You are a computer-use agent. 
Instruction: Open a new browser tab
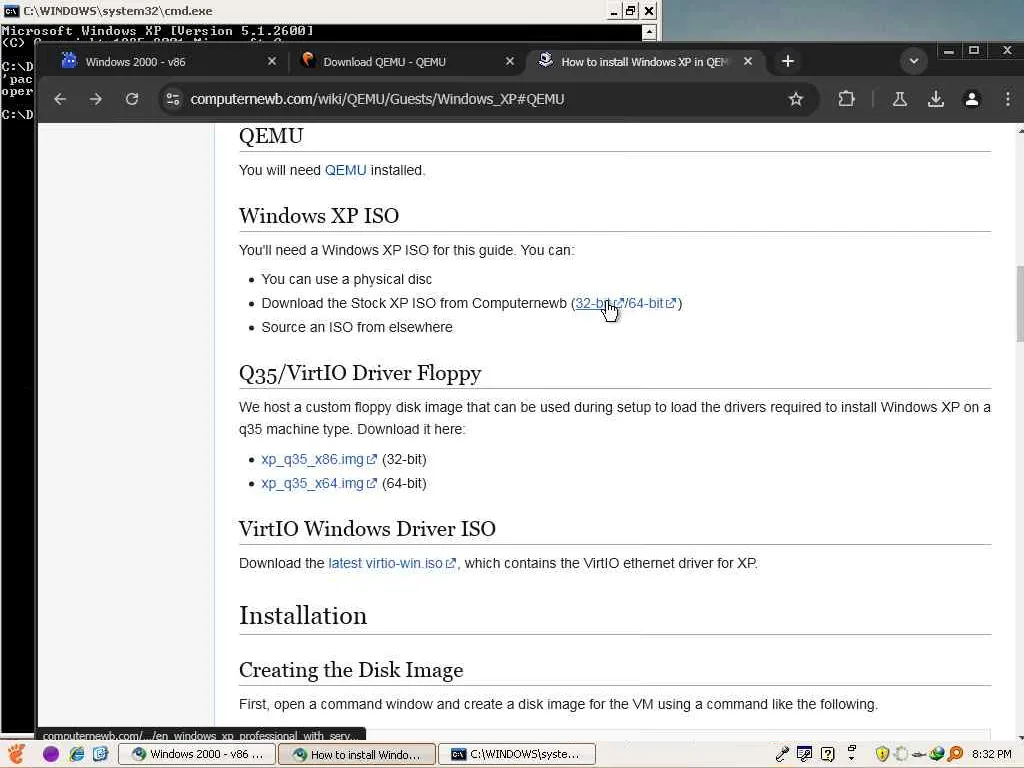788,61
